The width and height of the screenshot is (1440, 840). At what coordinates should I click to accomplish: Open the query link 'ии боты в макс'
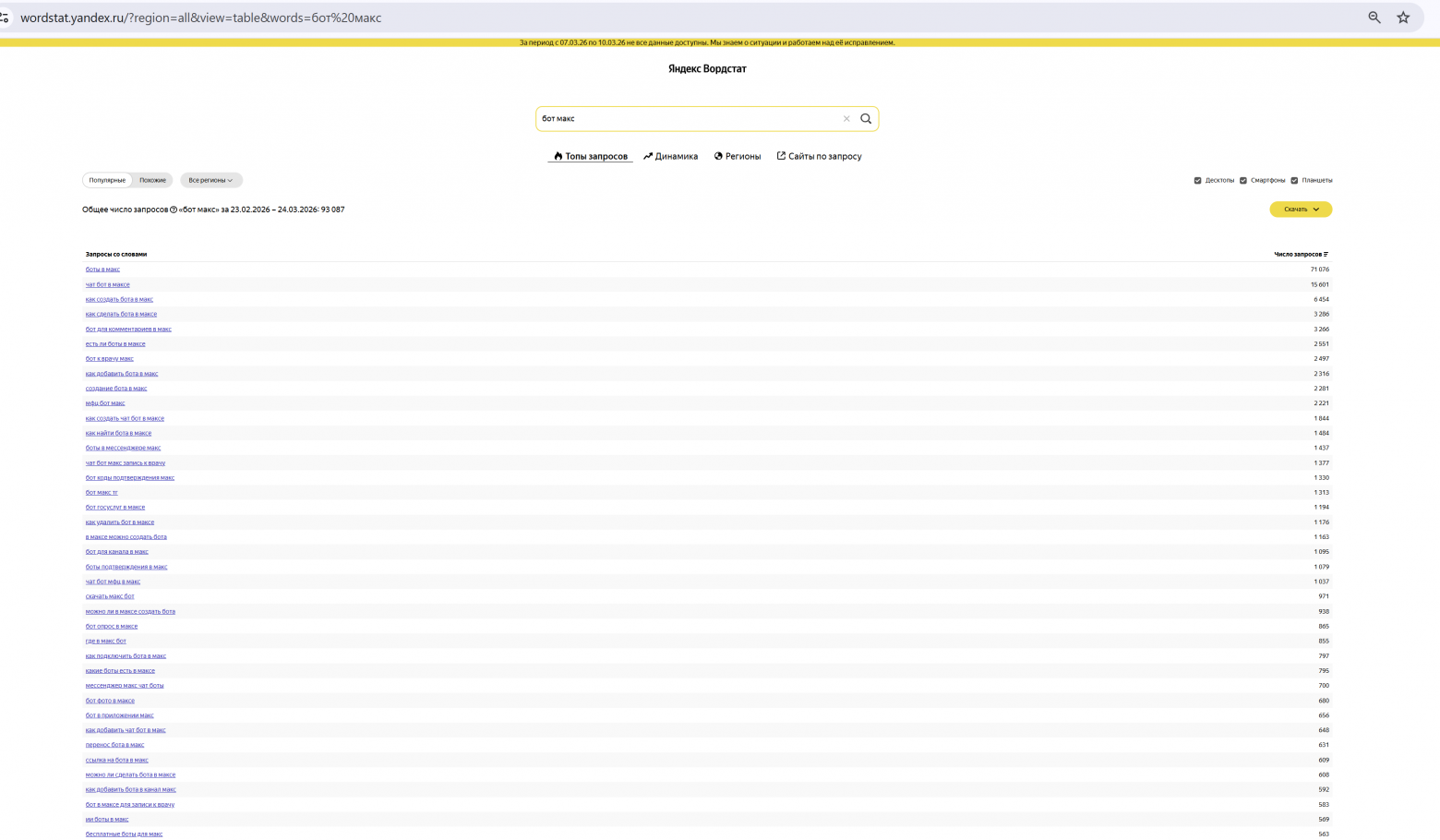point(107,820)
